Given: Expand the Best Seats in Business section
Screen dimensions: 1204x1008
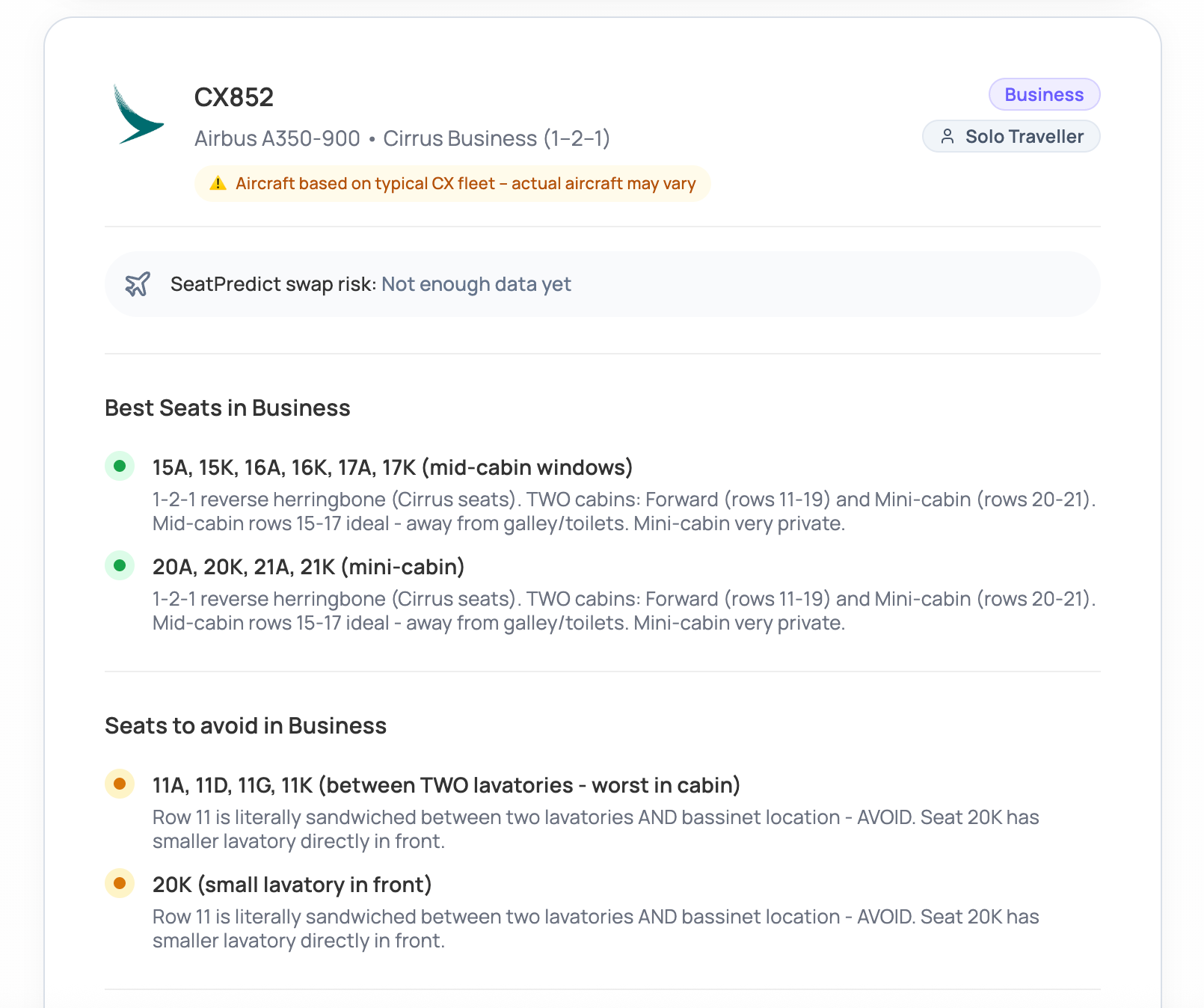Looking at the screenshot, I should coord(227,408).
